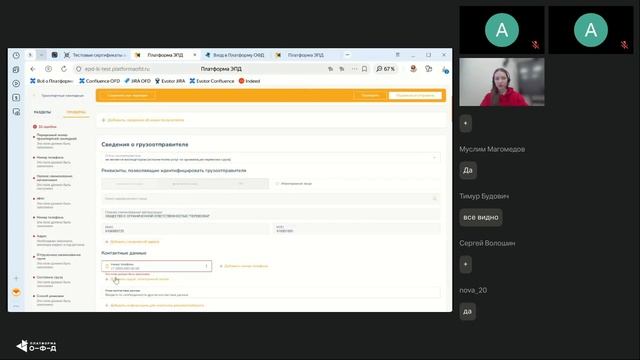
Task: Open the three-dots menu in the address bar
Action: (x=354, y=69)
